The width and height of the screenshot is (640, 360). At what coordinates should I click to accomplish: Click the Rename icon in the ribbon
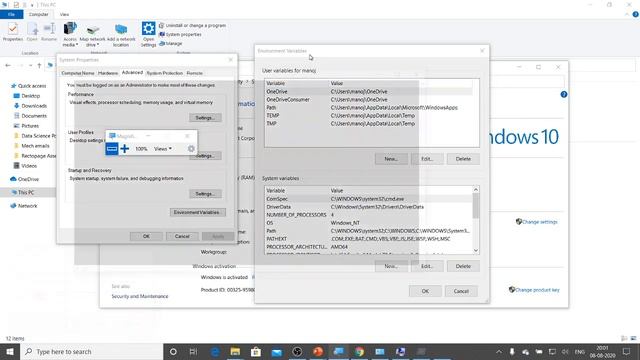click(x=49, y=32)
